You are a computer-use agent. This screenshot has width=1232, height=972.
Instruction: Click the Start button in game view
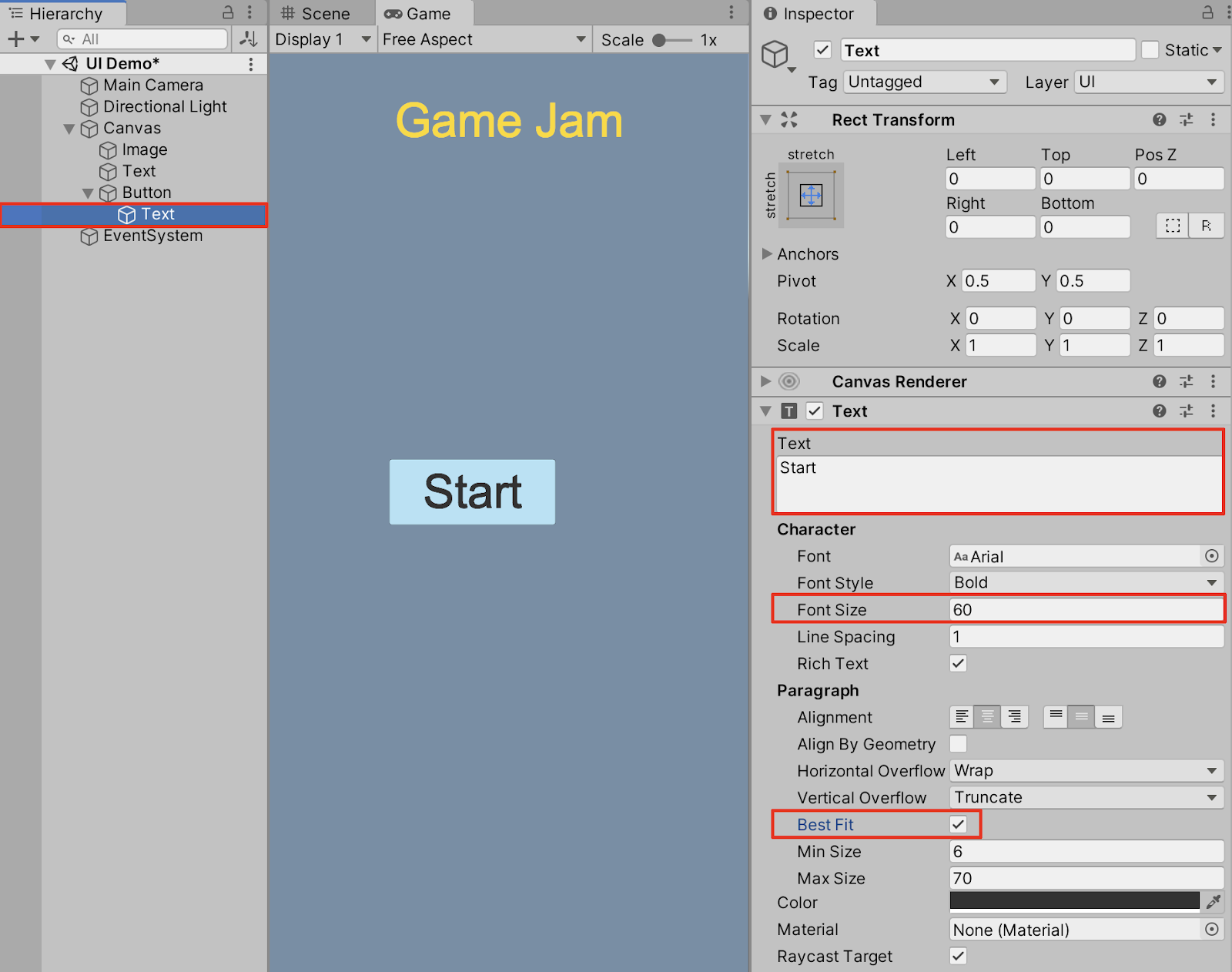[x=472, y=492]
